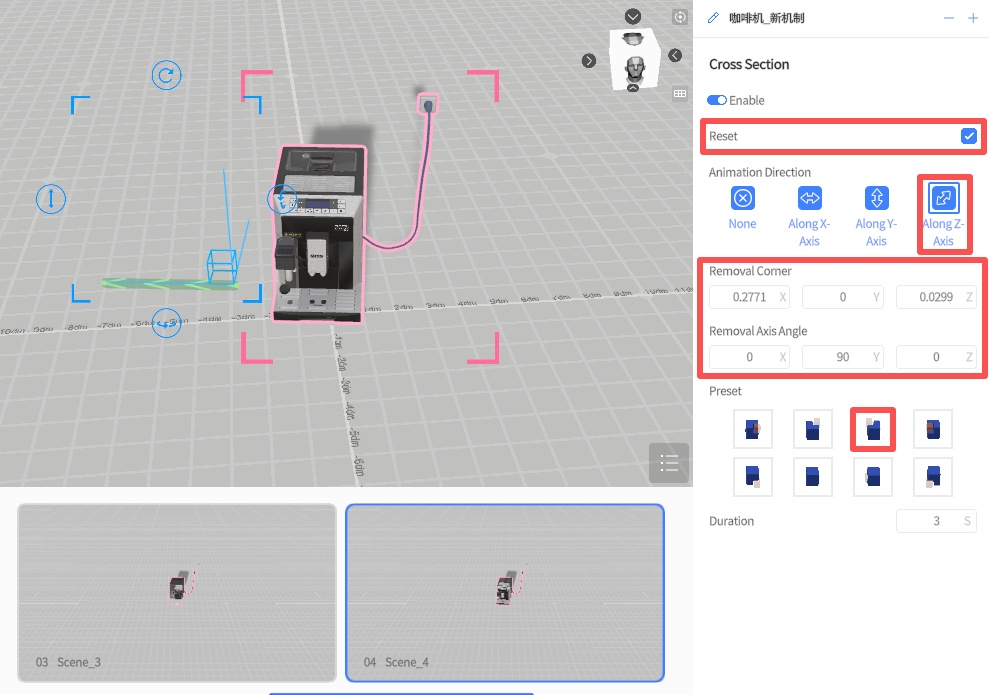Screen dimensions: 989x695
Task: Select the first preset in bottom row
Action: (752, 477)
